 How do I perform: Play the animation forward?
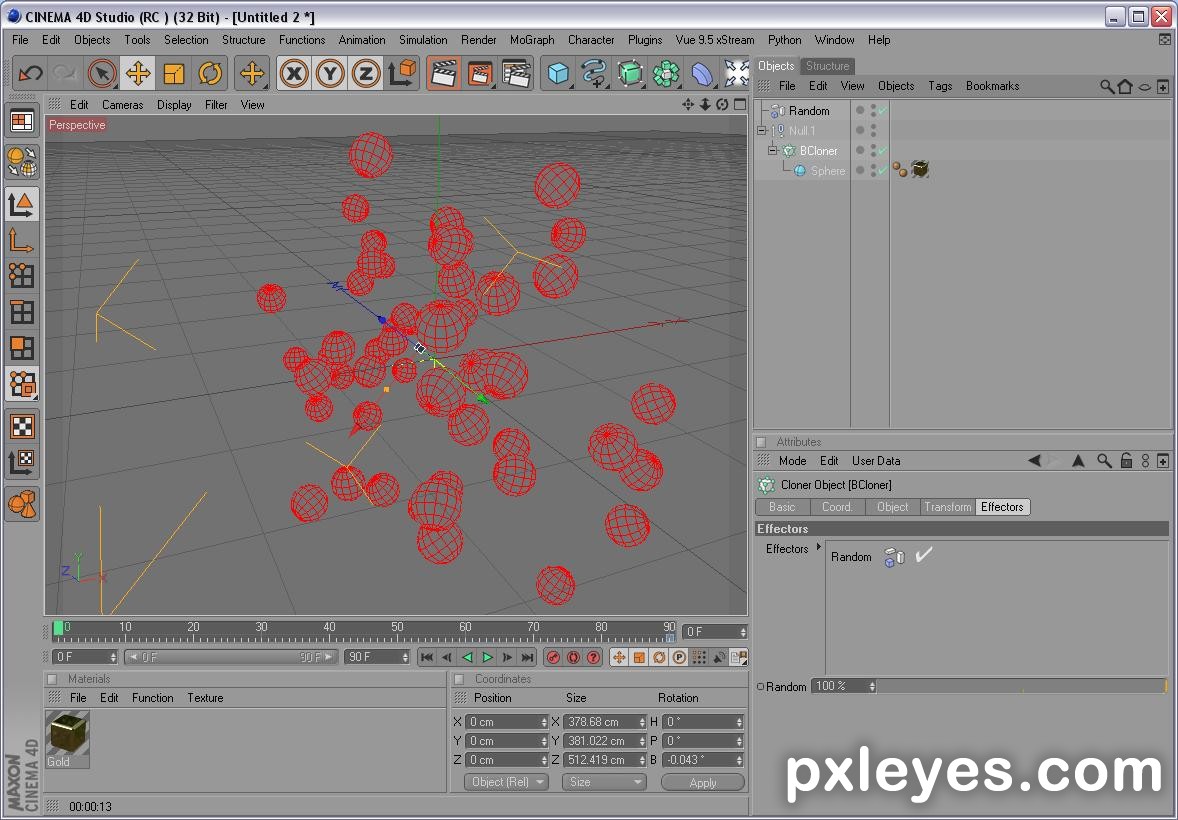[x=488, y=657]
